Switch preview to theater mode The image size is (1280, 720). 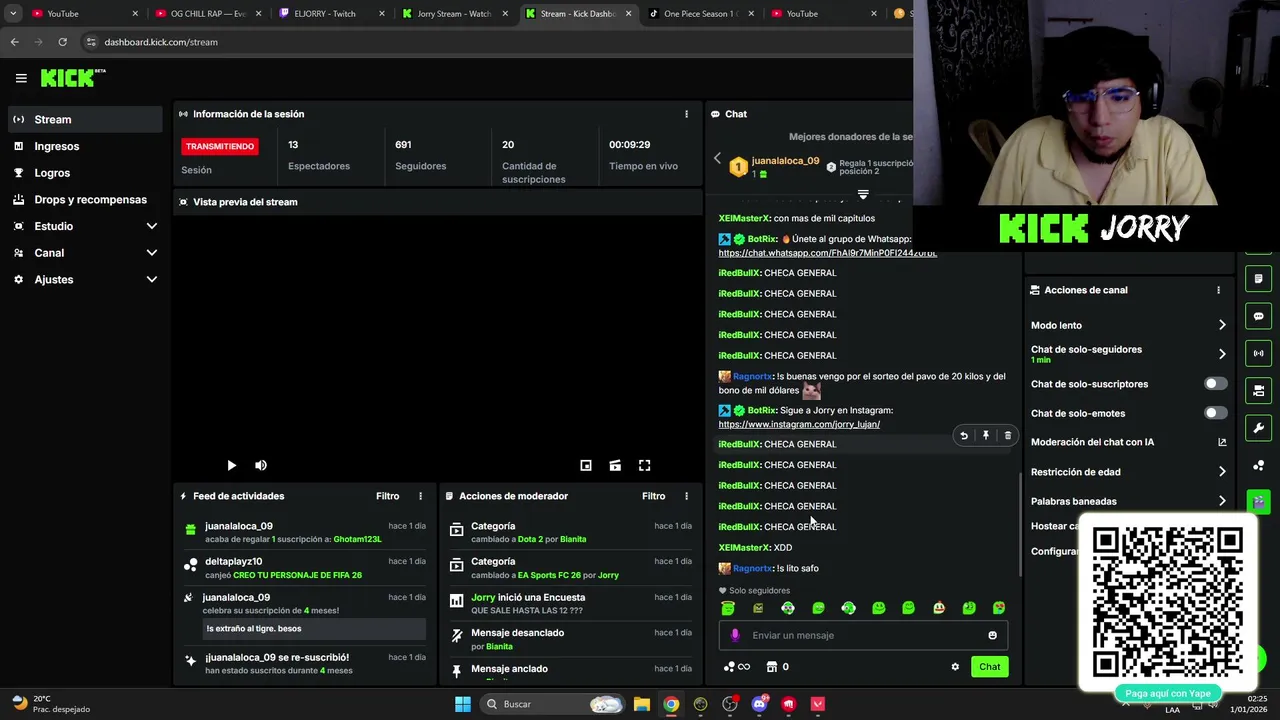click(x=615, y=465)
